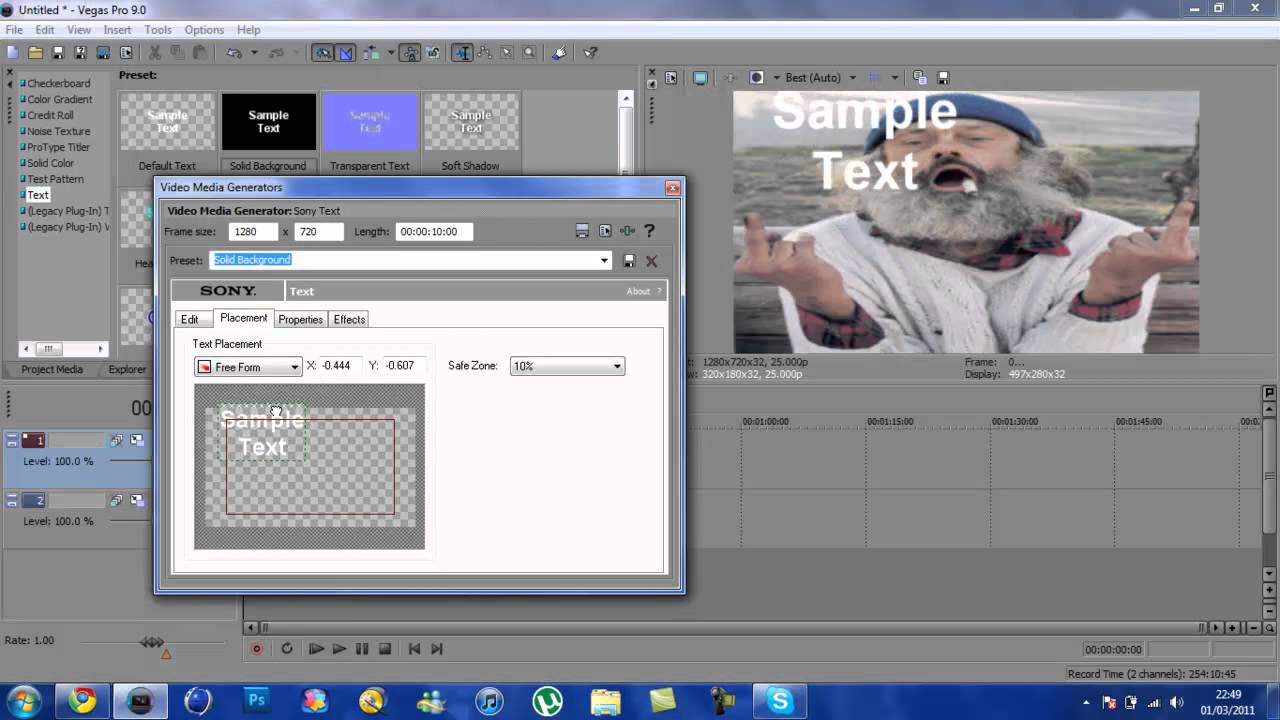Click the Replace Plug-In icon in dialog

click(x=627, y=231)
